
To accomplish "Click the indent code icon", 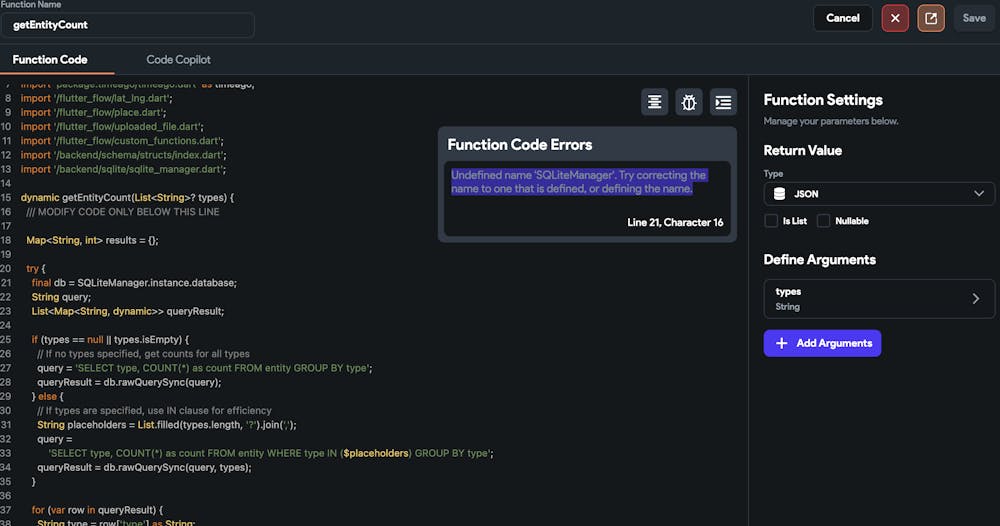I will click(x=723, y=102).
